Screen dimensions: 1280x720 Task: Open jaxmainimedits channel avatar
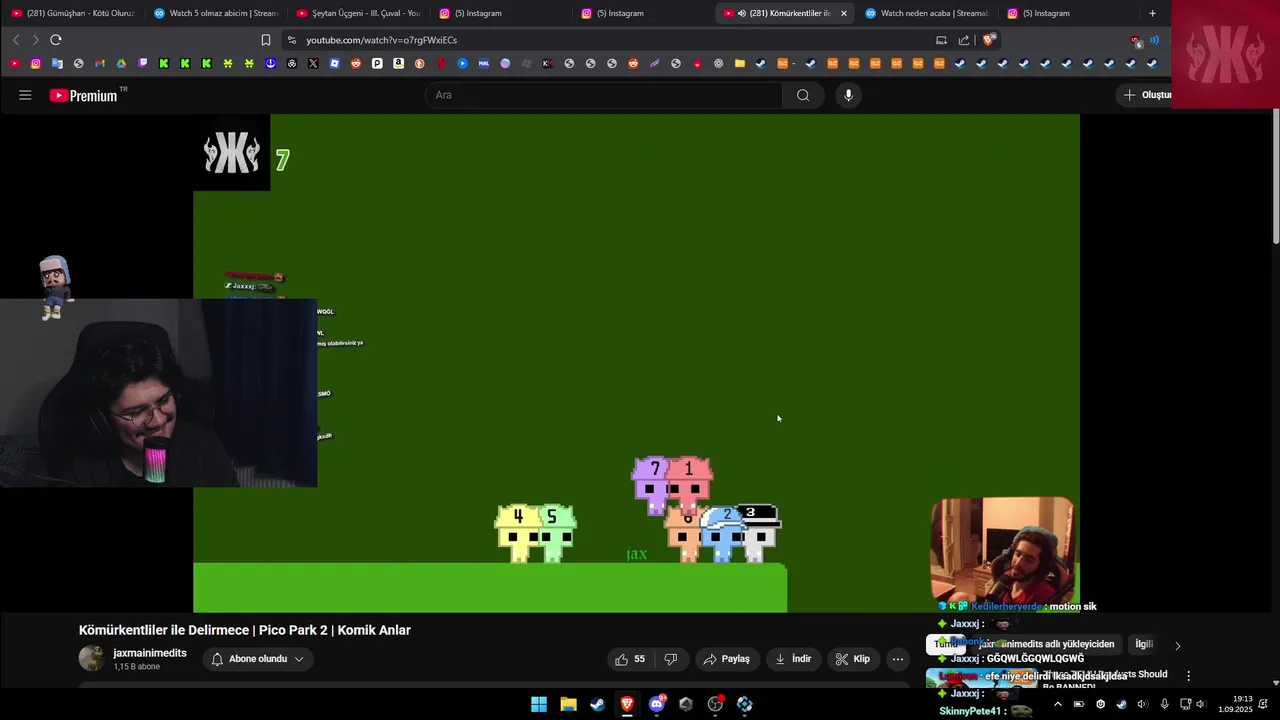91,658
